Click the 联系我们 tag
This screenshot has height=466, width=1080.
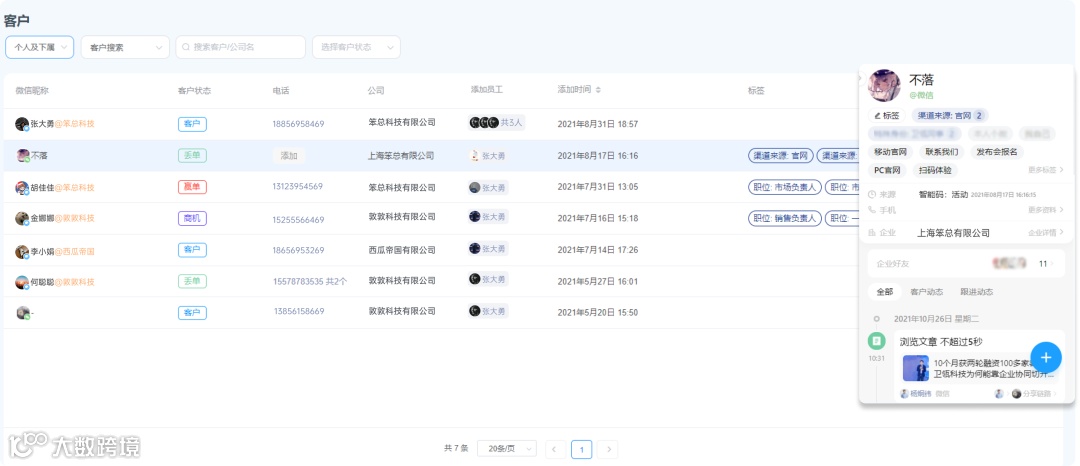coord(942,151)
